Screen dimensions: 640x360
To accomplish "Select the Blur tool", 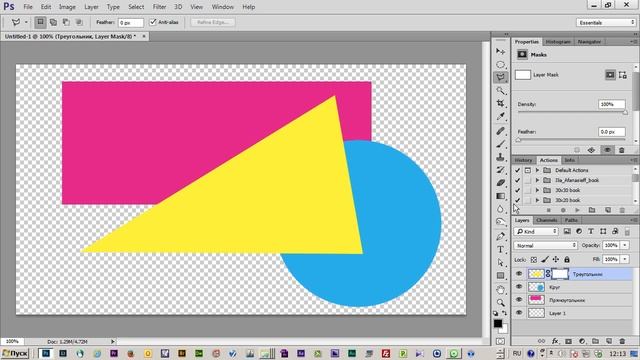I will pyautogui.click(x=500, y=209).
